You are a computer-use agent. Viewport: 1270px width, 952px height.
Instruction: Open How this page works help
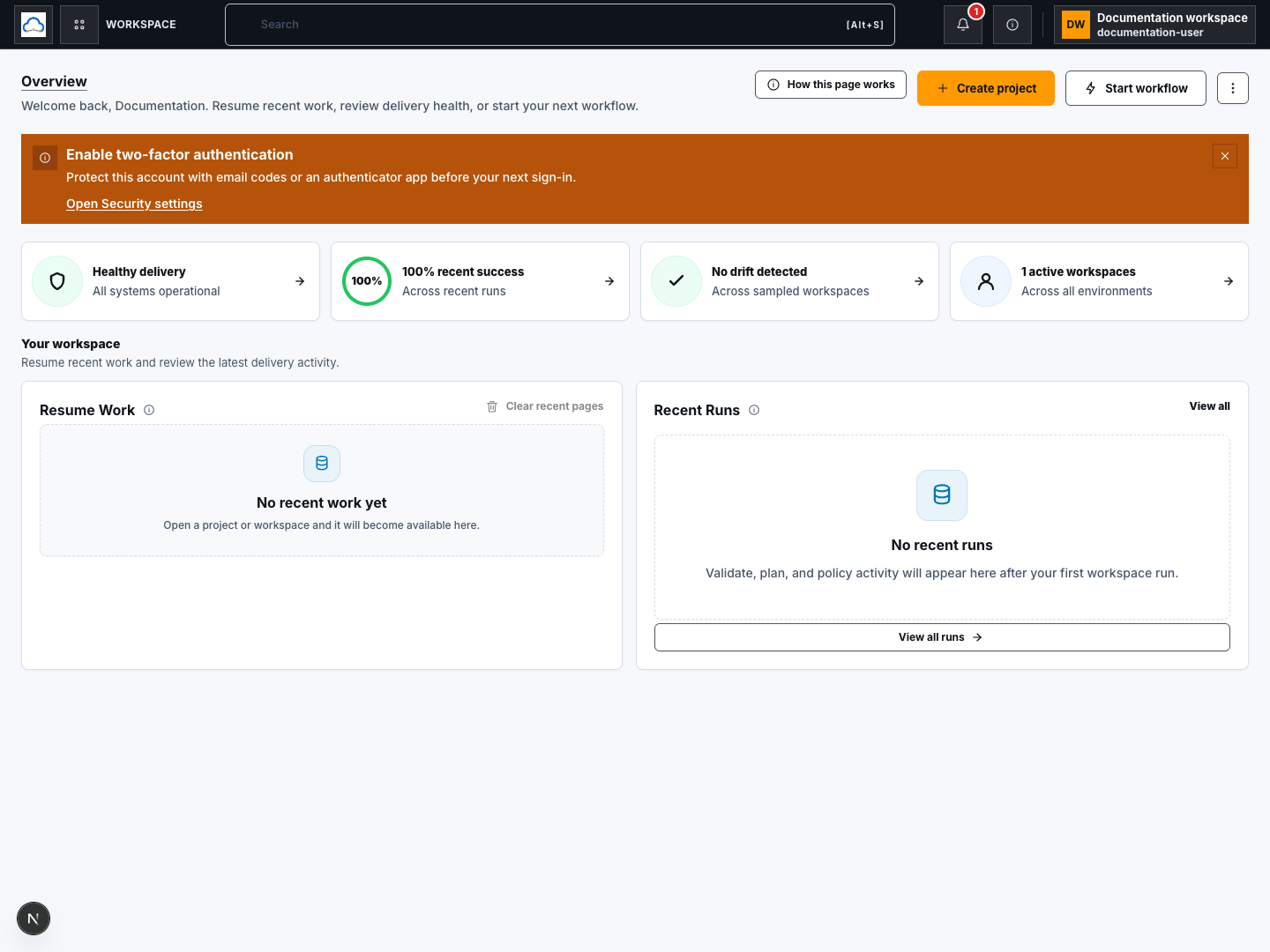(831, 85)
